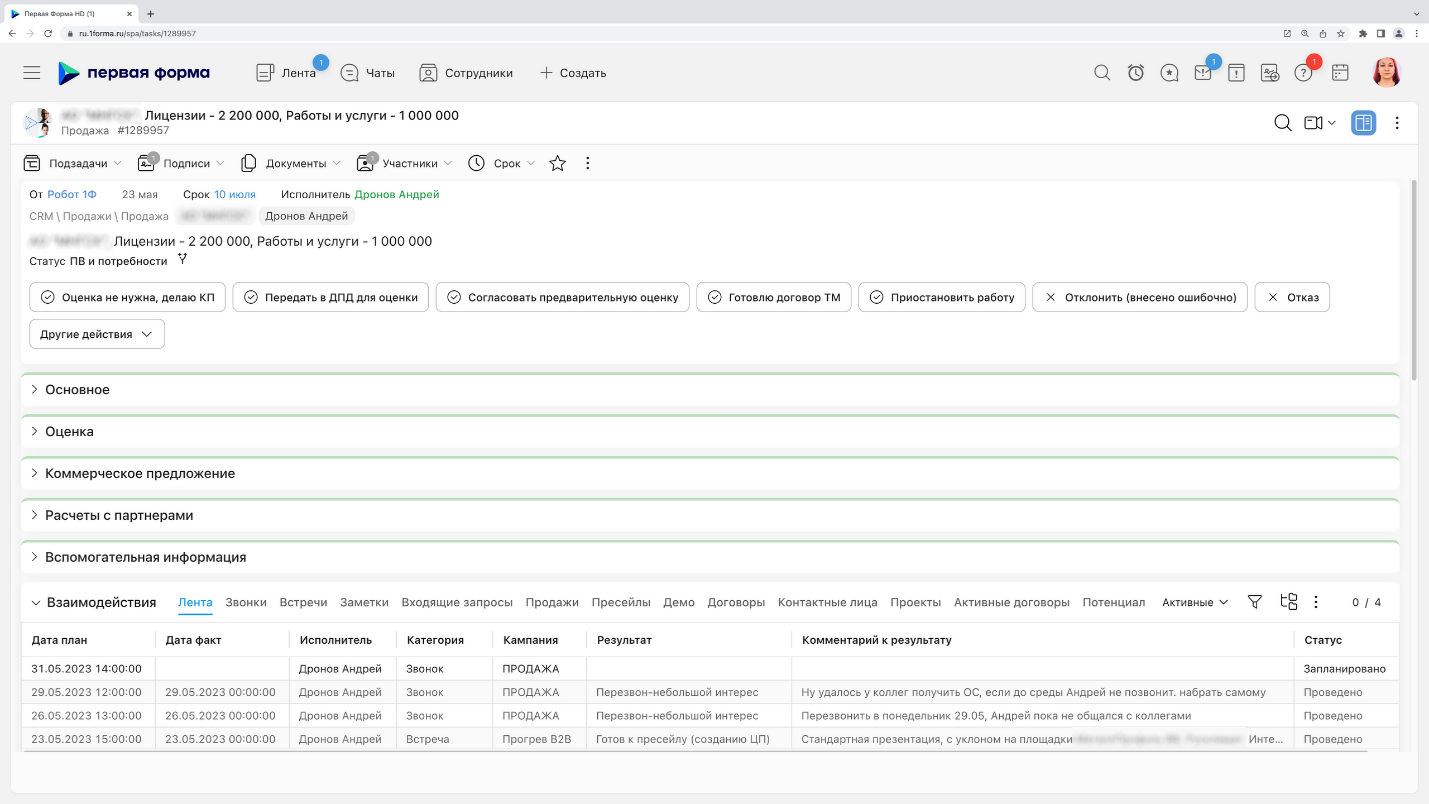Viewport: 1429px width, 804px height.
Task: Open notifications with the envelope icon
Action: click(1203, 72)
